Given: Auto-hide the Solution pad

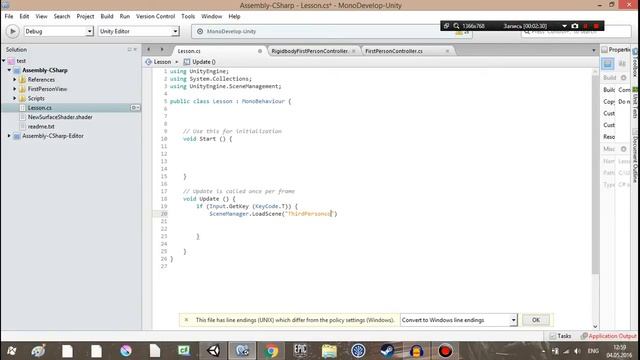Looking at the screenshot, I should (129, 49).
